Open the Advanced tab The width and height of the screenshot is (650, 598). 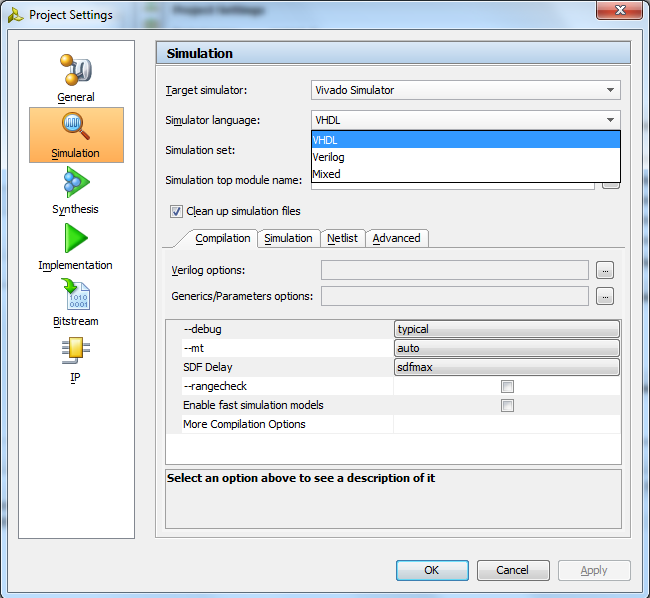click(x=396, y=238)
